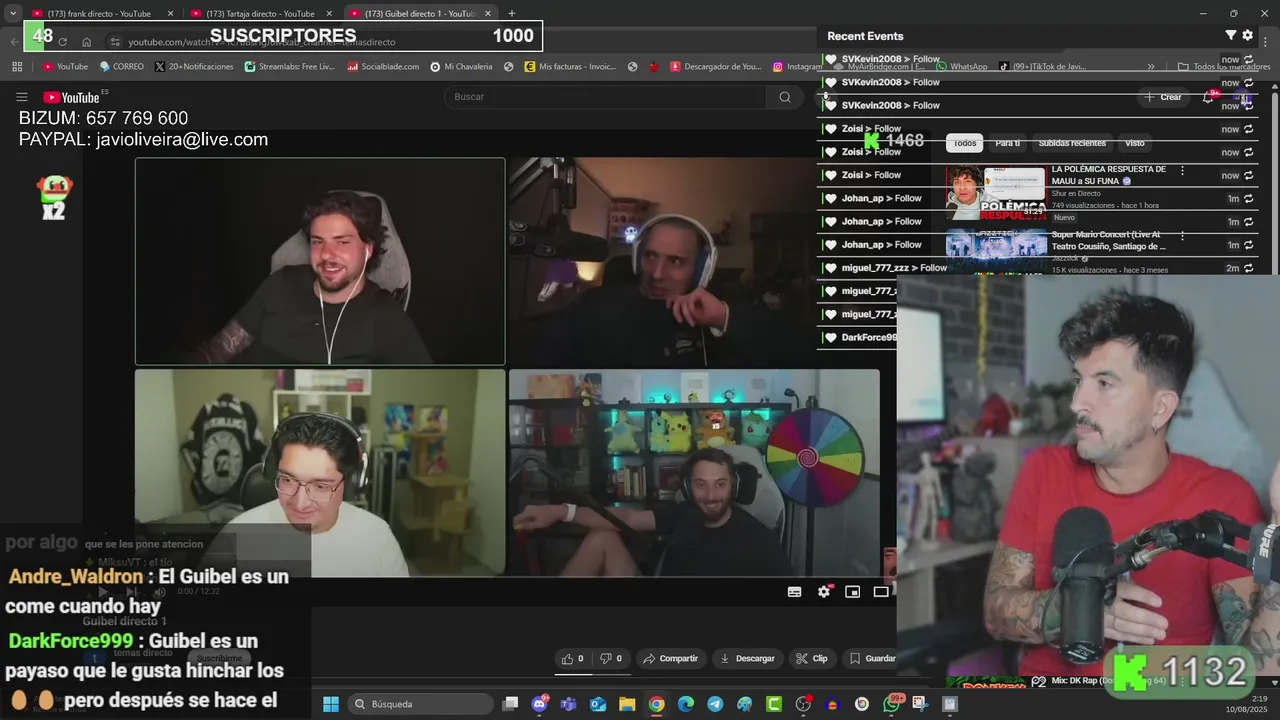The height and width of the screenshot is (720, 1280).
Task: Replay the miguel_777_zzz 2m follow event
Action: coord(1248,268)
